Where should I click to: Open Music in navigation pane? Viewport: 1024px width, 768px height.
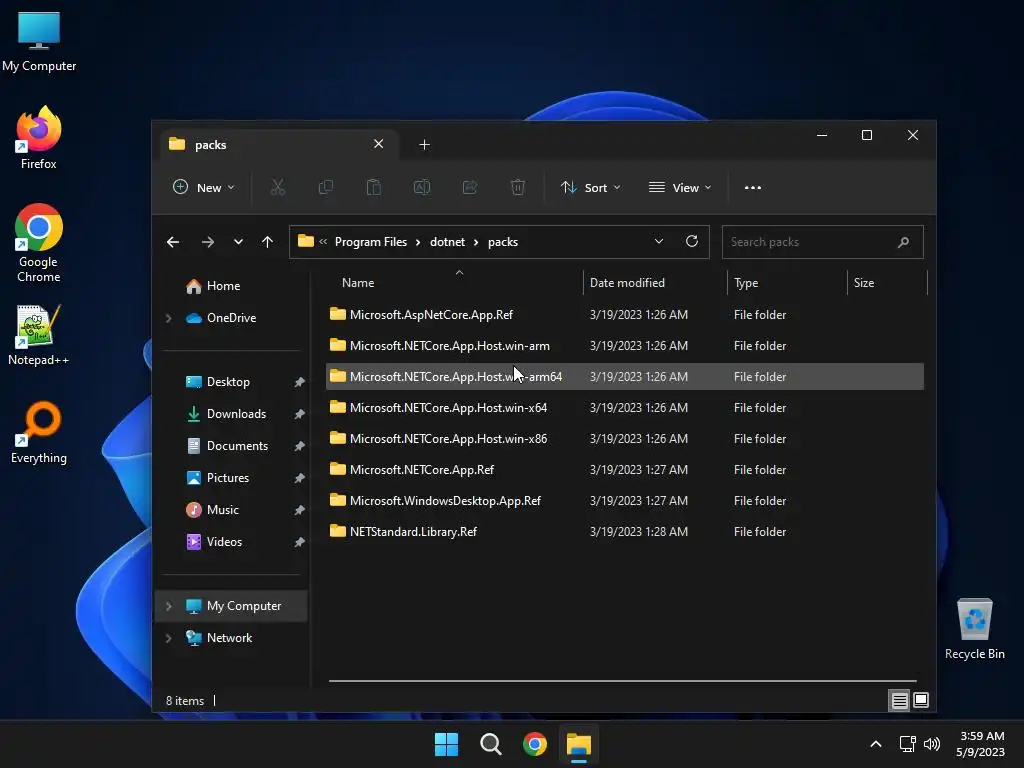[223, 510]
